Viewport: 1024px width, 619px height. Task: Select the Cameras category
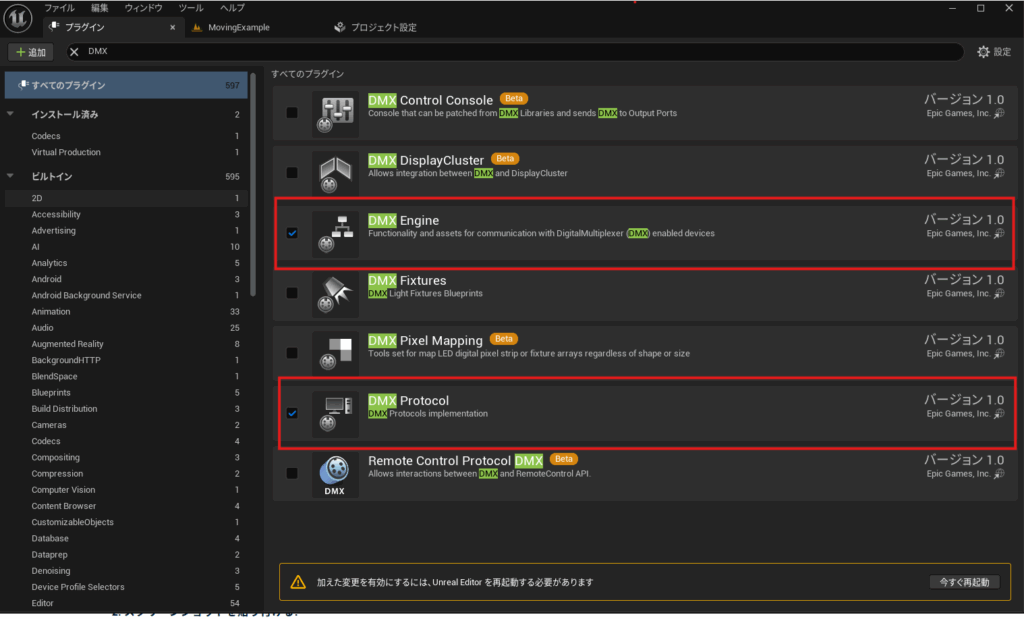click(126, 425)
